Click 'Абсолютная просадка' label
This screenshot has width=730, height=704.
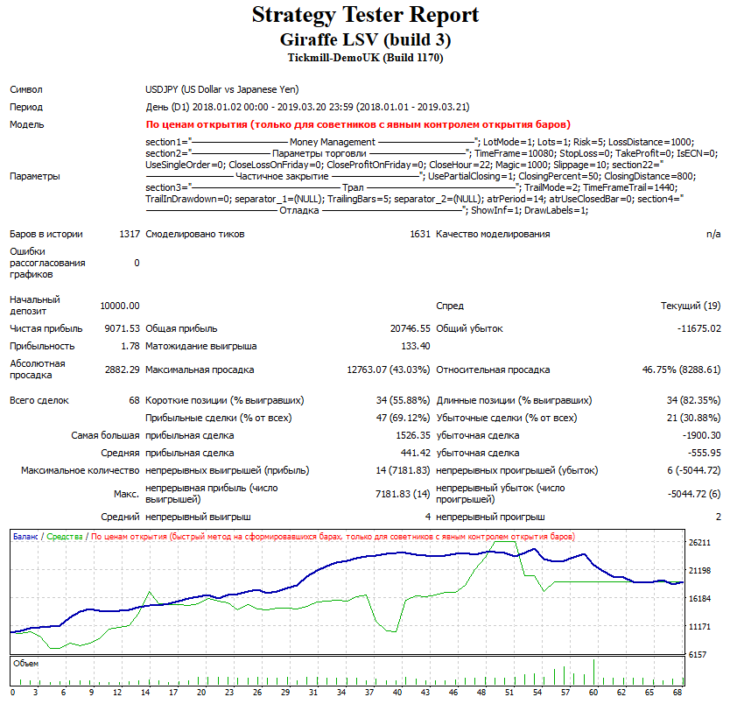coord(37,369)
